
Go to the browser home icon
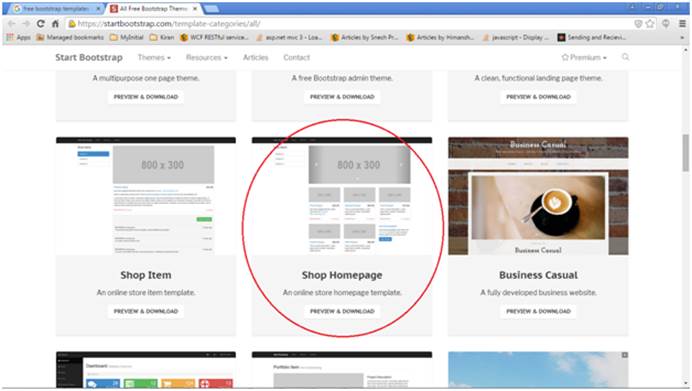click(x=55, y=23)
